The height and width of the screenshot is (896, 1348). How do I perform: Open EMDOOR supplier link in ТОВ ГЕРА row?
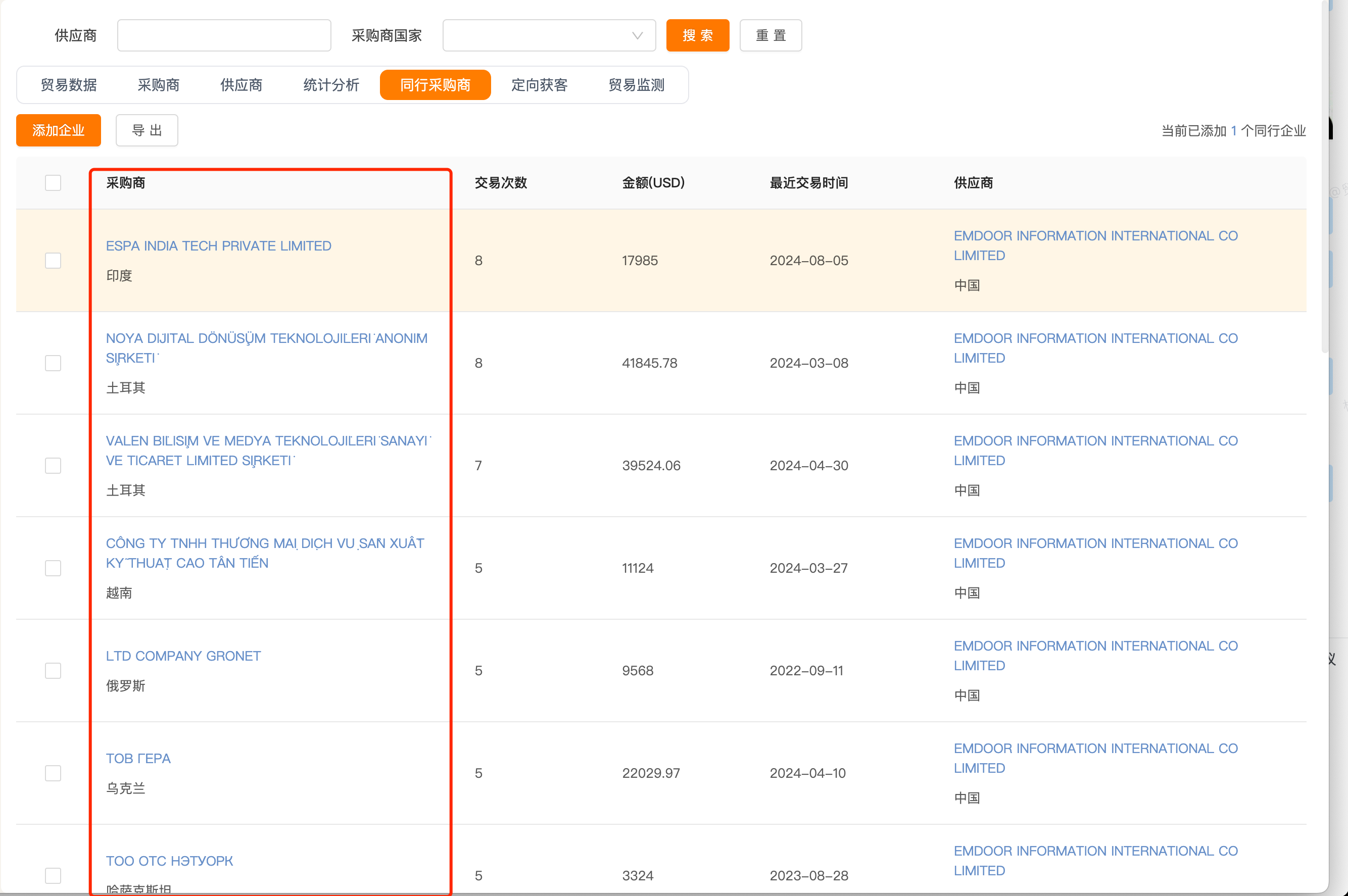(x=1095, y=758)
